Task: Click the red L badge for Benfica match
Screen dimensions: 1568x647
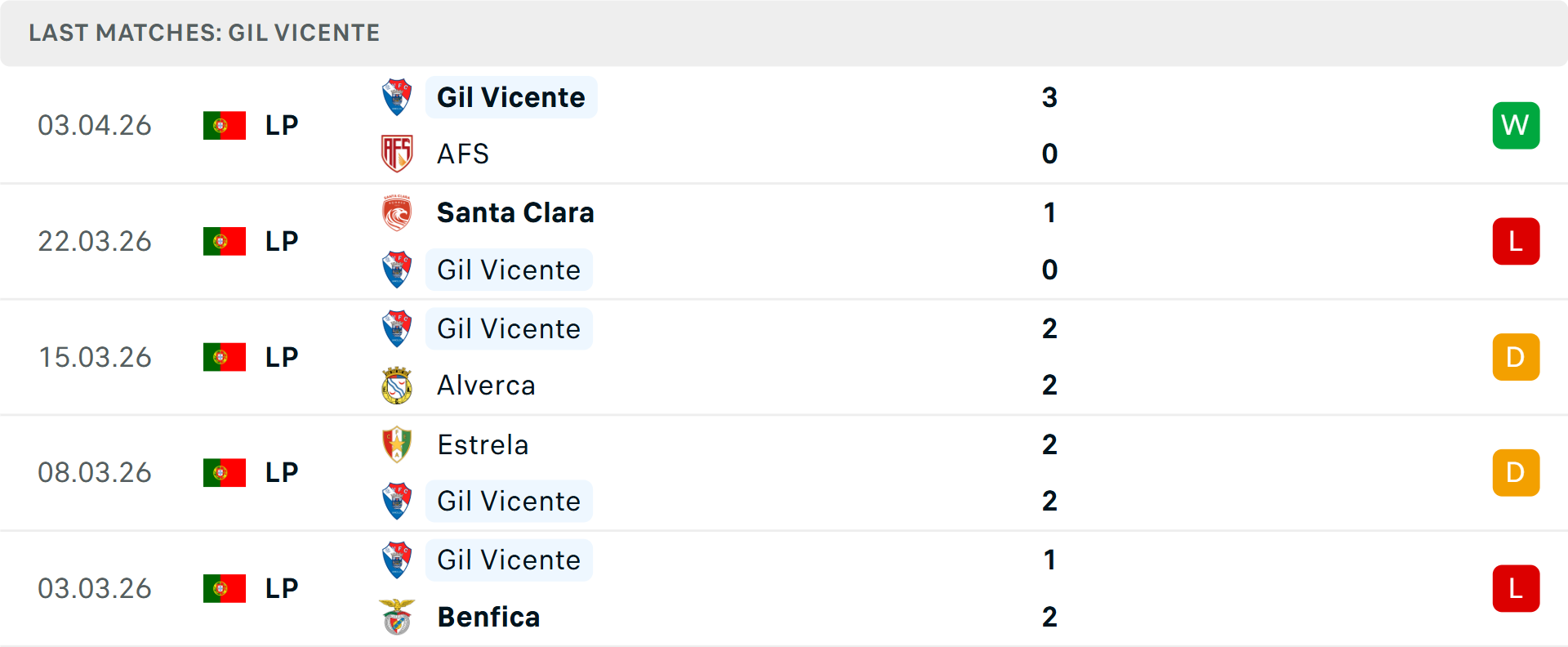Action: click(x=1516, y=589)
